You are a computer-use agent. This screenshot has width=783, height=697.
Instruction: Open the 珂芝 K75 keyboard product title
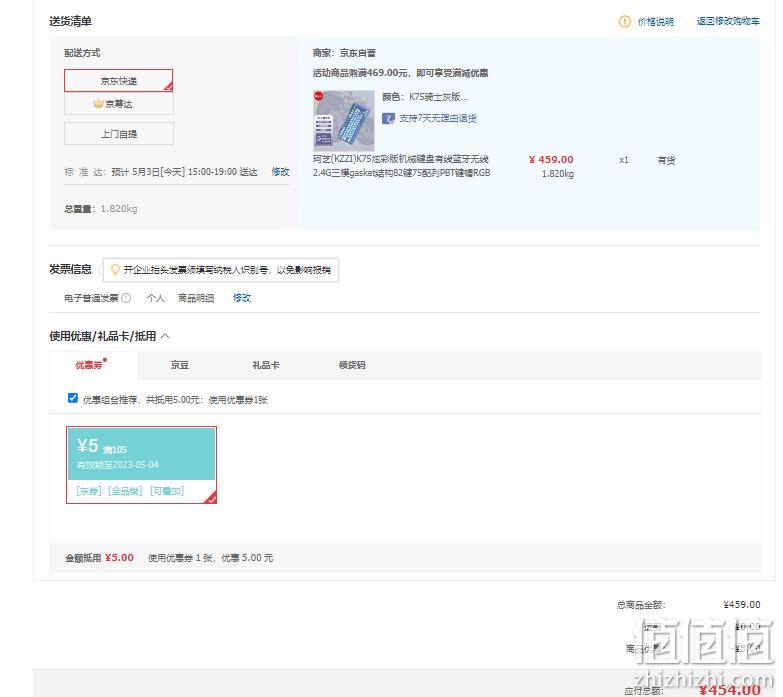(401, 166)
